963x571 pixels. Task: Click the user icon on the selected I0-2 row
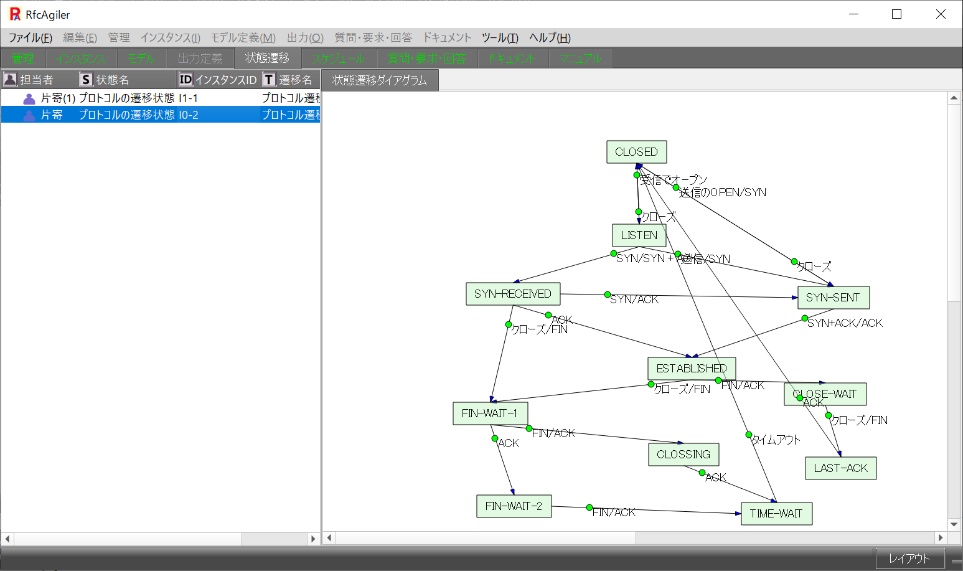click(x=29, y=115)
